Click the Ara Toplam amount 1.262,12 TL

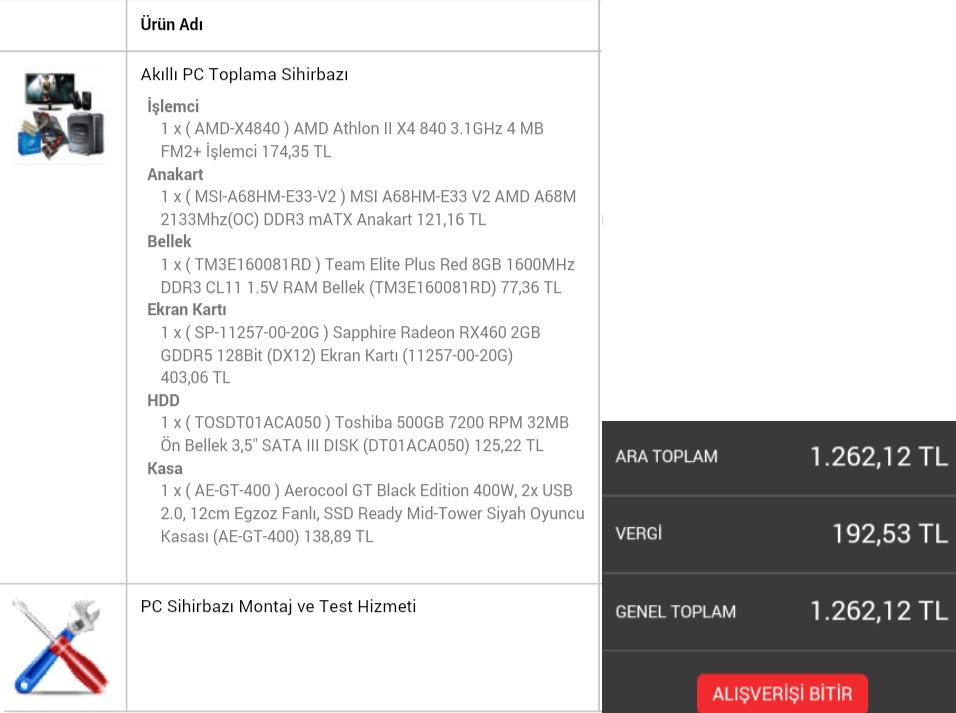878,457
